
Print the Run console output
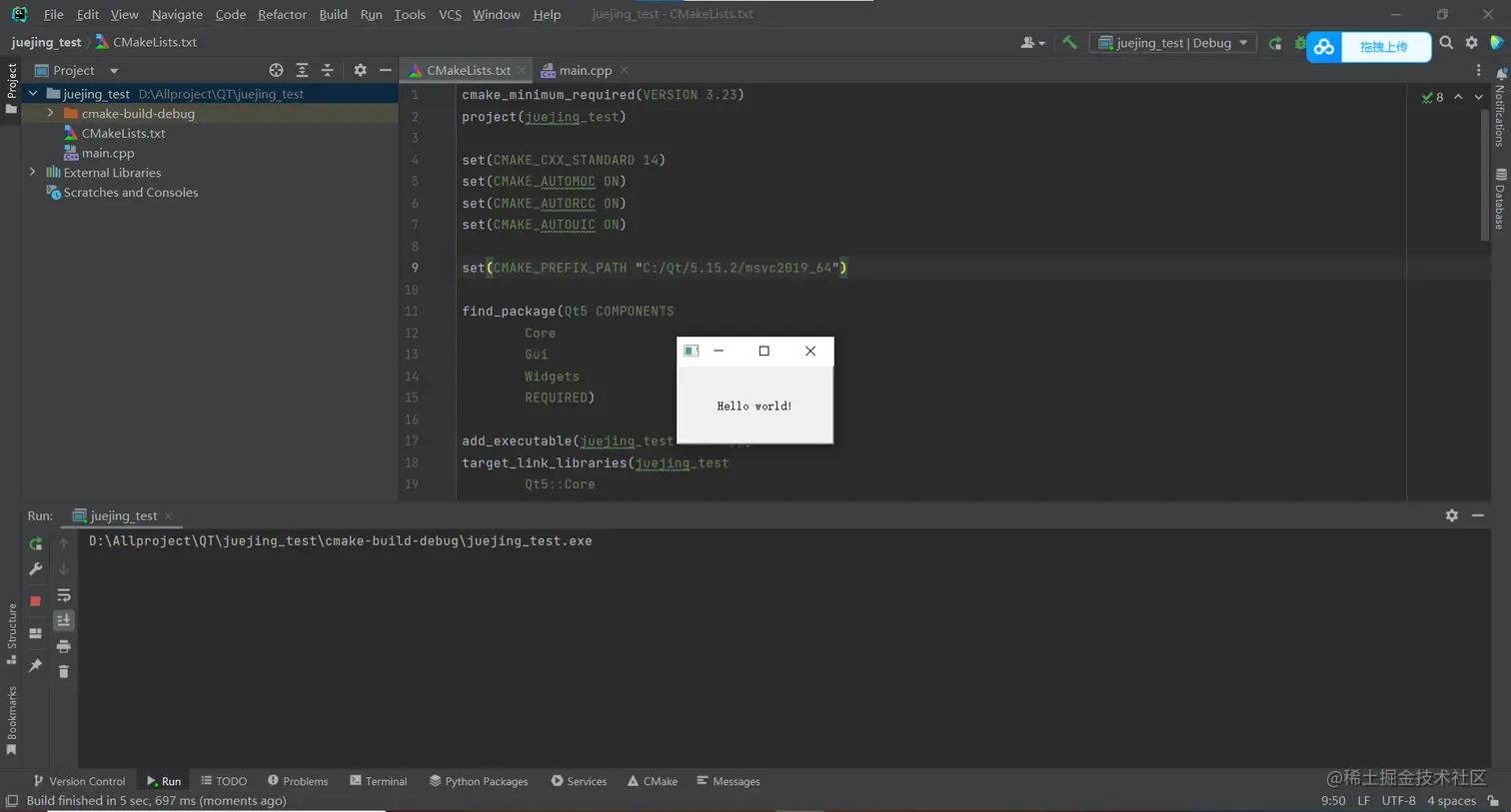click(x=64, y=646)
